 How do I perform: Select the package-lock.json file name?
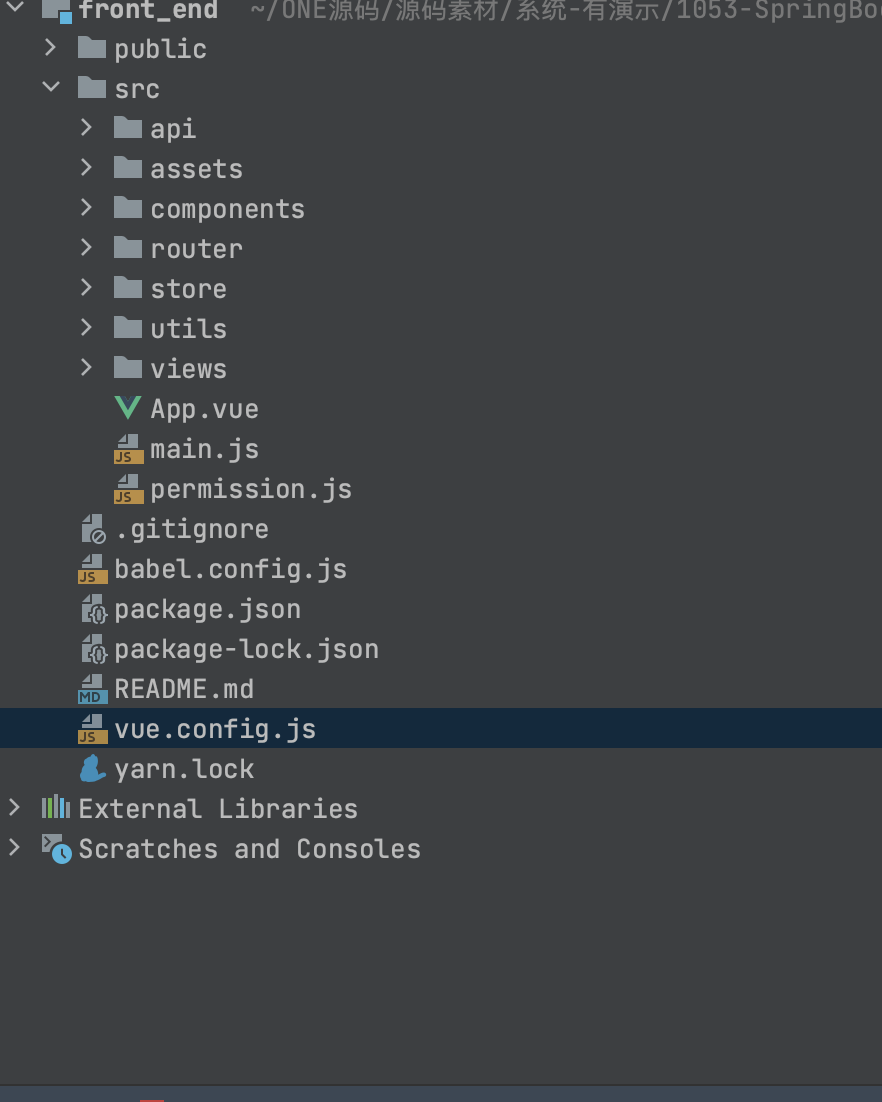pyautogui.click(x=246, y=649)
